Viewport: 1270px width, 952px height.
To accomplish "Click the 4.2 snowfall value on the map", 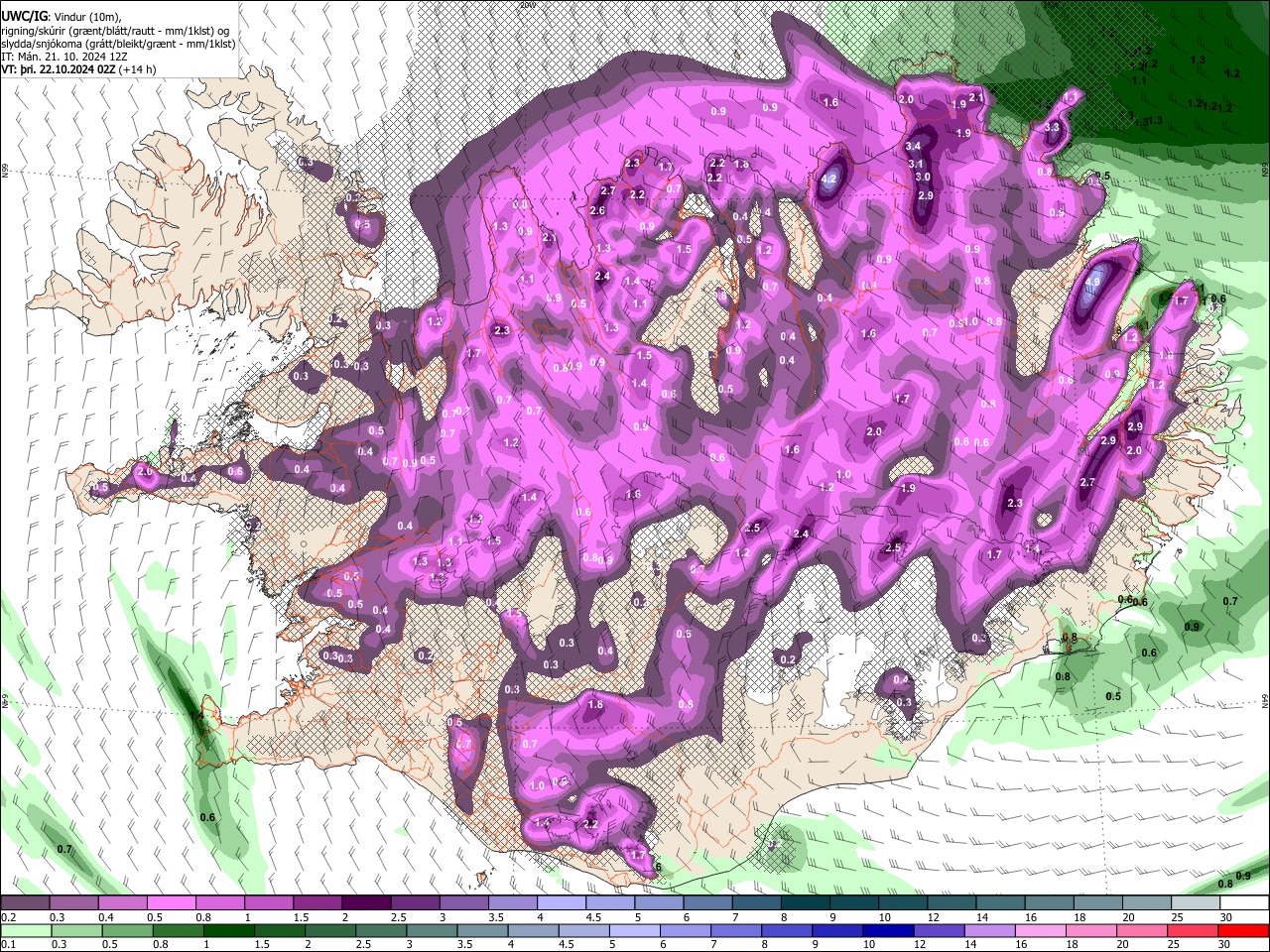I will (x=830, y=179).
